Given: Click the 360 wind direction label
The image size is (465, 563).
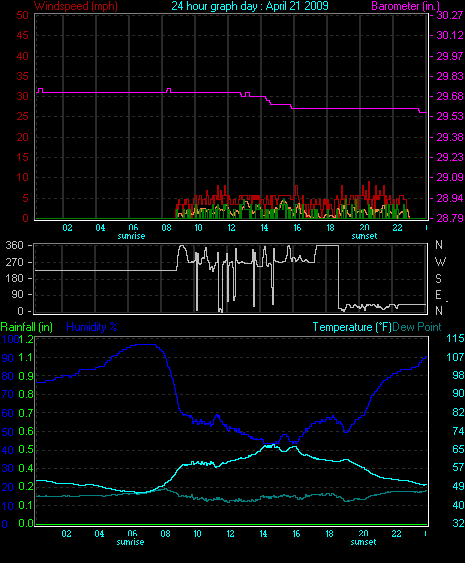Looking at the screenshot, I should pyautogui.click(x=14, y=245).
